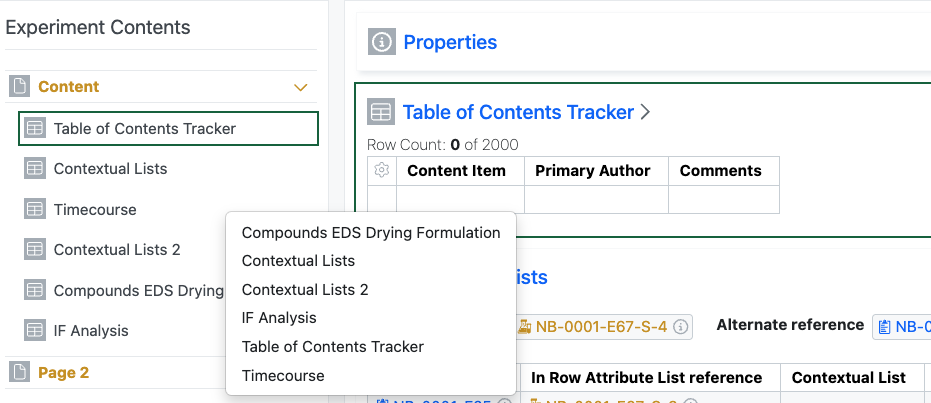The height and width of the screenshot is (403, 931).
Task: Open the Properties link
Action: 450,42
